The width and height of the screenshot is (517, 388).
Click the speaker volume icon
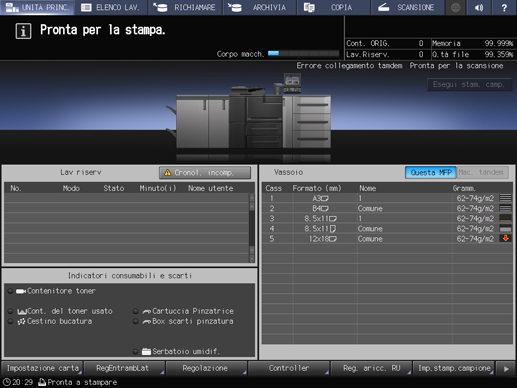coord(479,7)
